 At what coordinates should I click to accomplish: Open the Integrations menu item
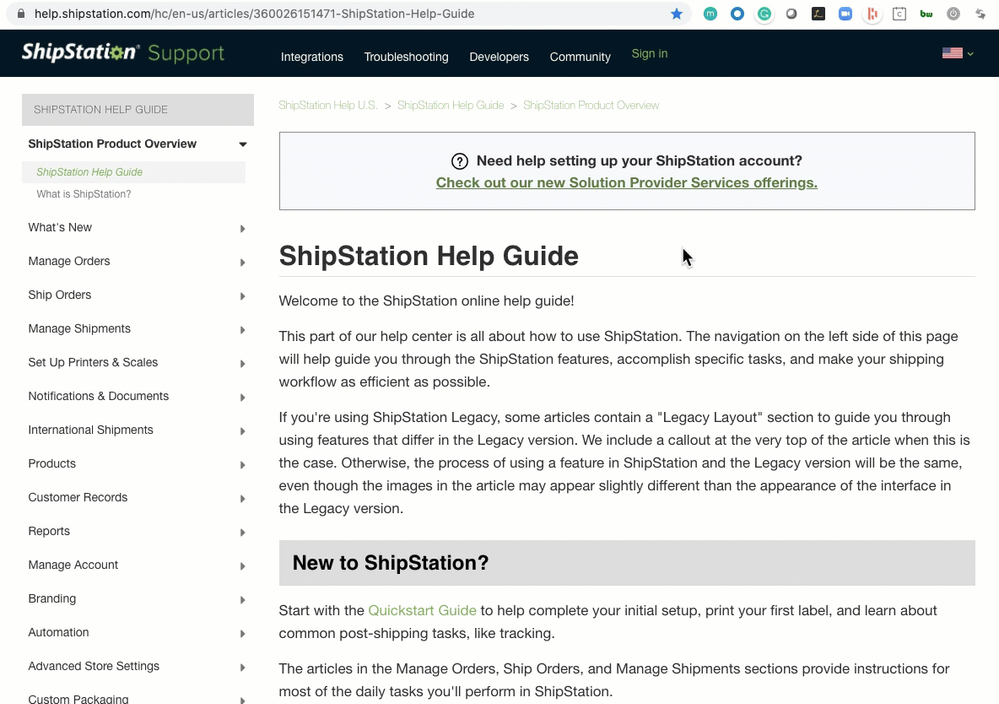point(312,57)
